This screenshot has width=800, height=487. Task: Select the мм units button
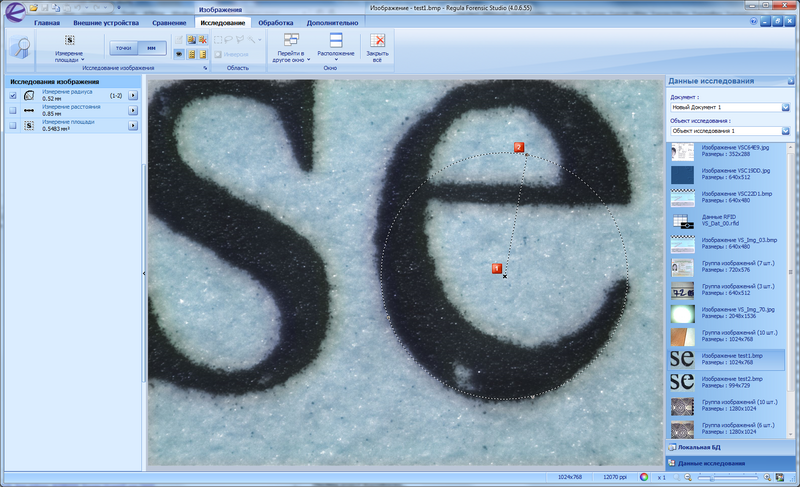(151, 46)
